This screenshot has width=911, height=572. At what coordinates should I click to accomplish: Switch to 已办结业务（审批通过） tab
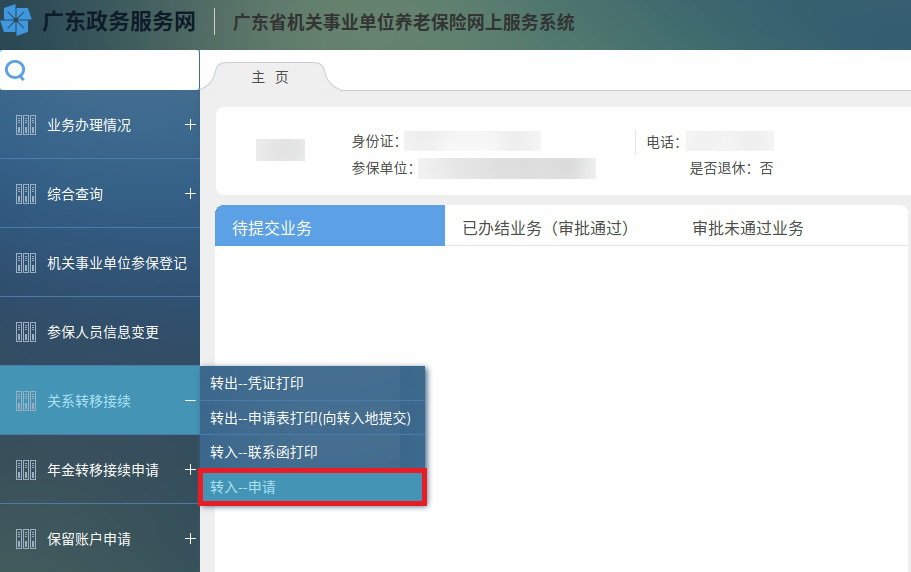545,228
